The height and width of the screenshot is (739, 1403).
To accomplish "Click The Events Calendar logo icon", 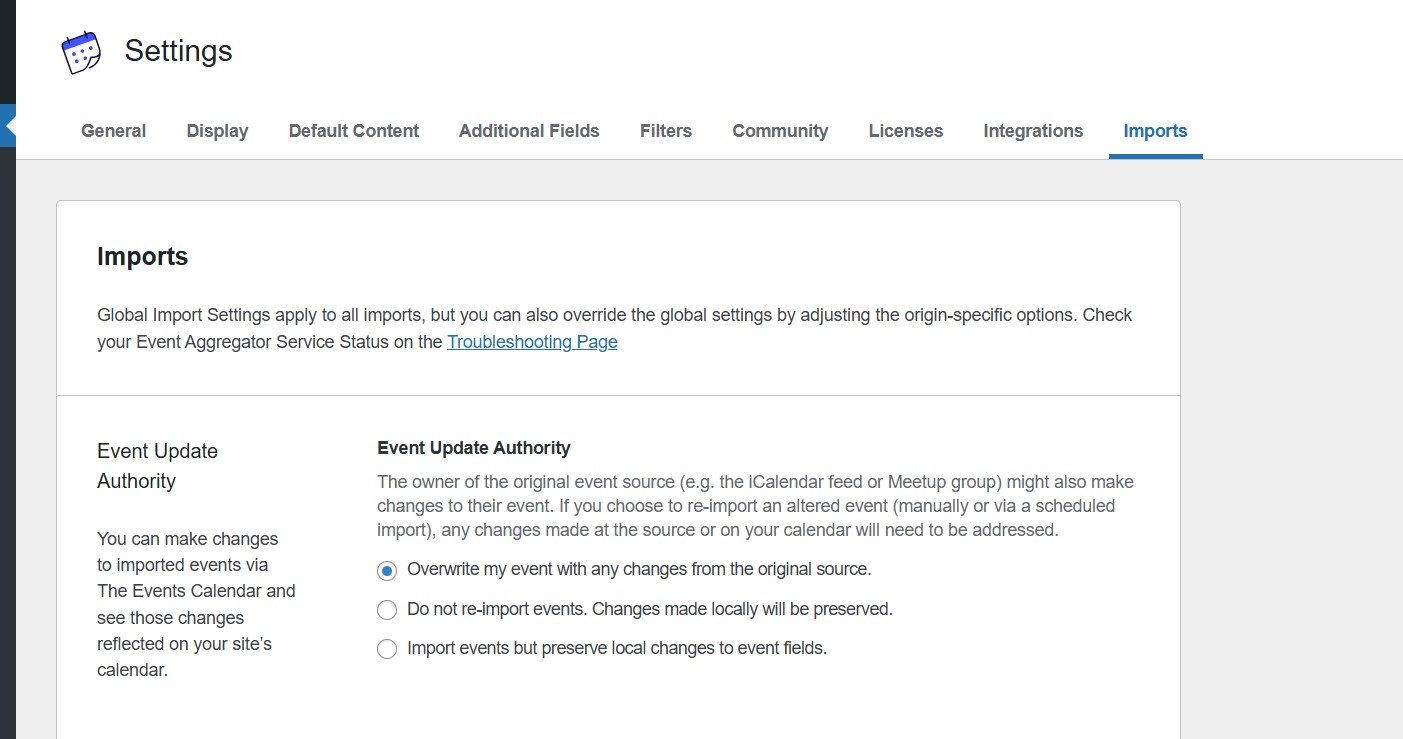I will tap(81, 52).
